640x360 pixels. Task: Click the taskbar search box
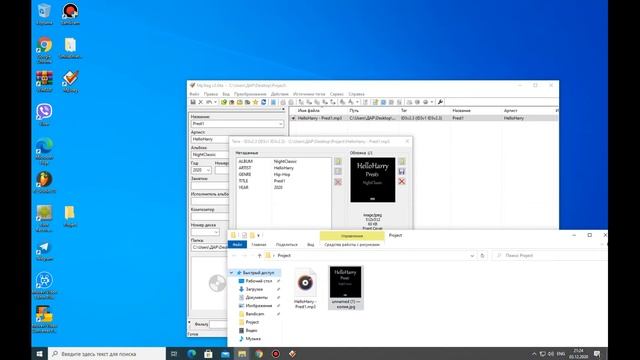point(107,354)
